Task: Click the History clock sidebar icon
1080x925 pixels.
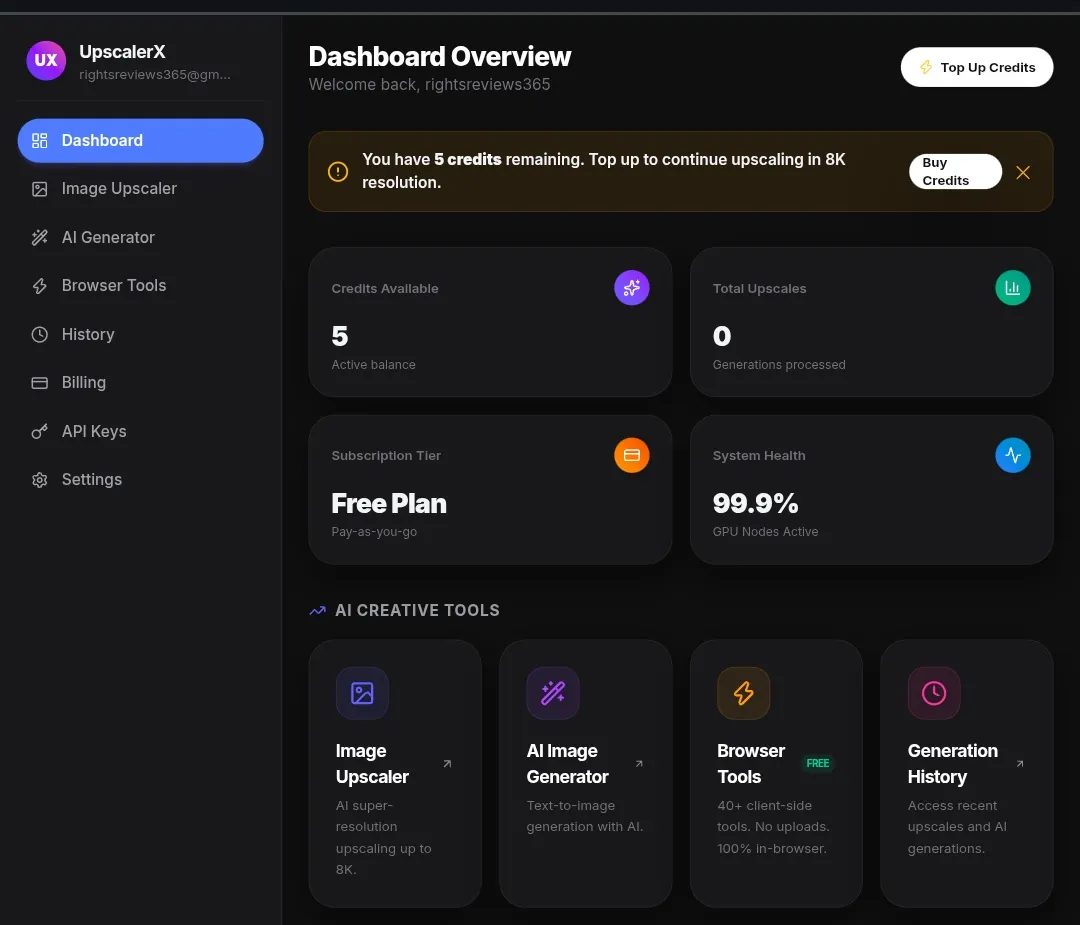Action: (x=40, y=335)
